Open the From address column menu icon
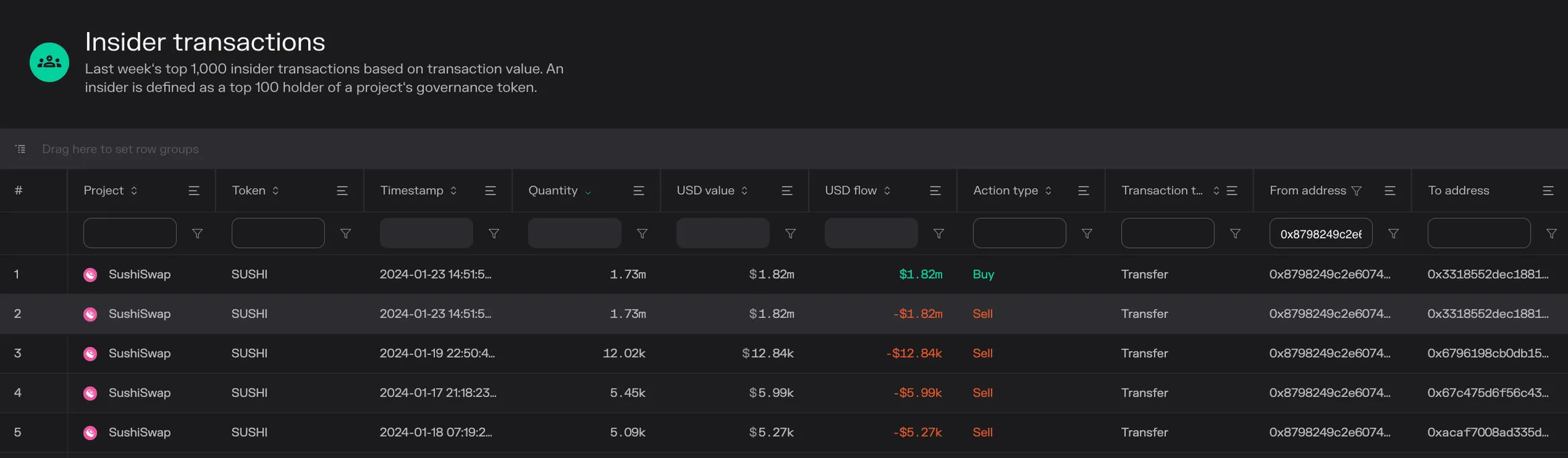Viewport: 1568px width, 458px height. (1390, 191)
